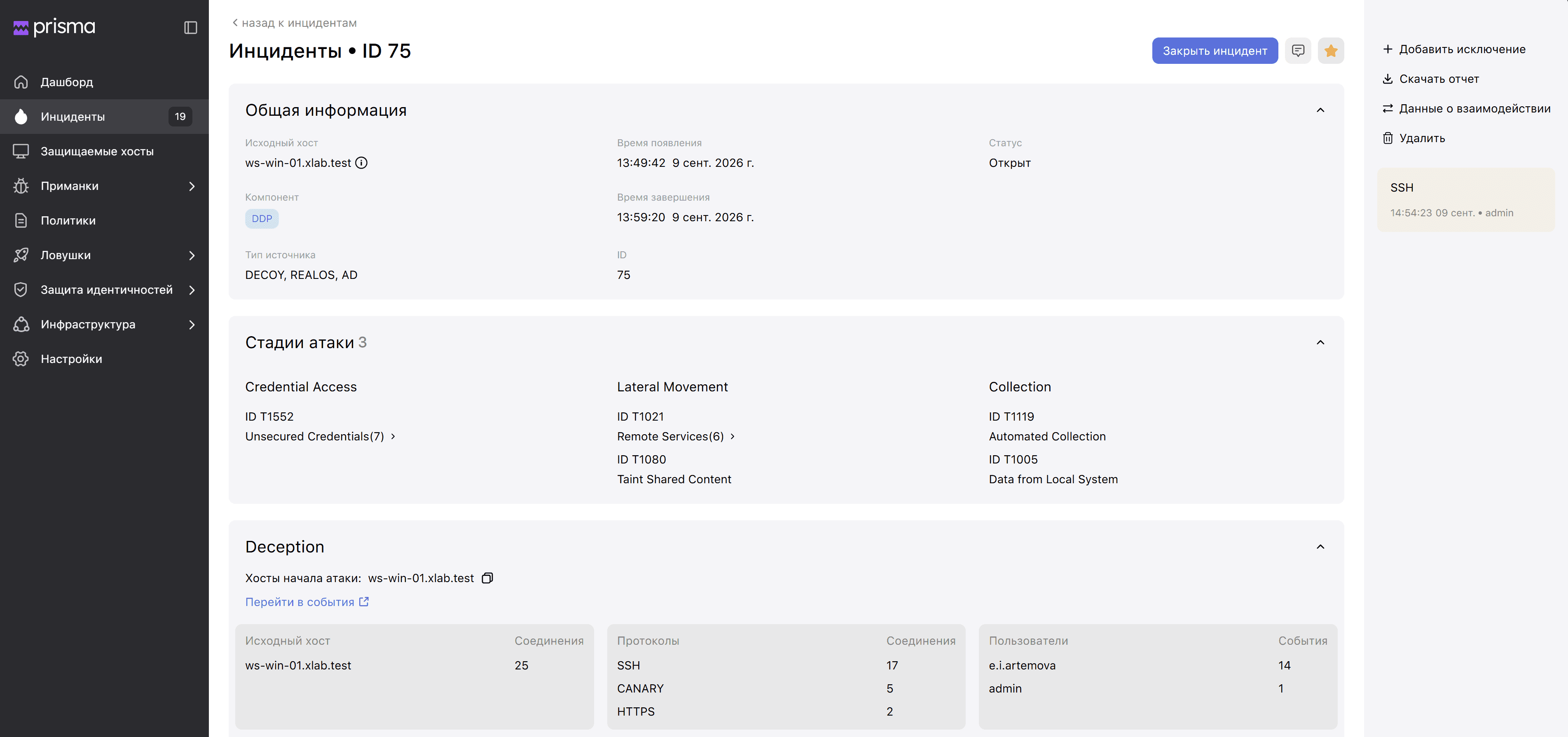This screenshot has height=737, width=1568.
Task: Open the Дашборд menu item
Action: pos(104,82)
